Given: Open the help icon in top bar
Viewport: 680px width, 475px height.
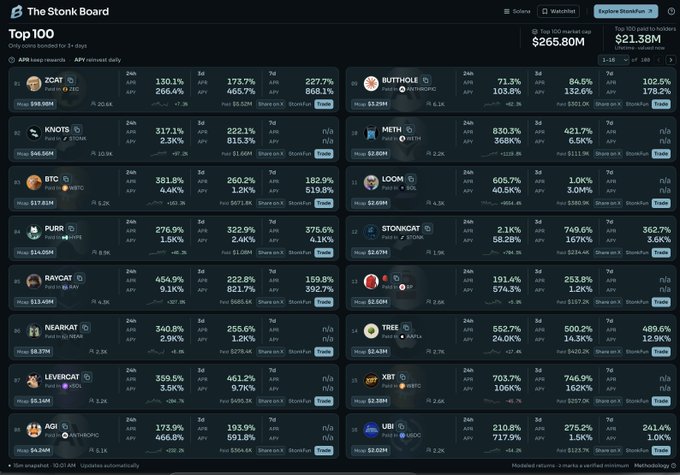Looking at the screenshot, I should coord(671,11).
